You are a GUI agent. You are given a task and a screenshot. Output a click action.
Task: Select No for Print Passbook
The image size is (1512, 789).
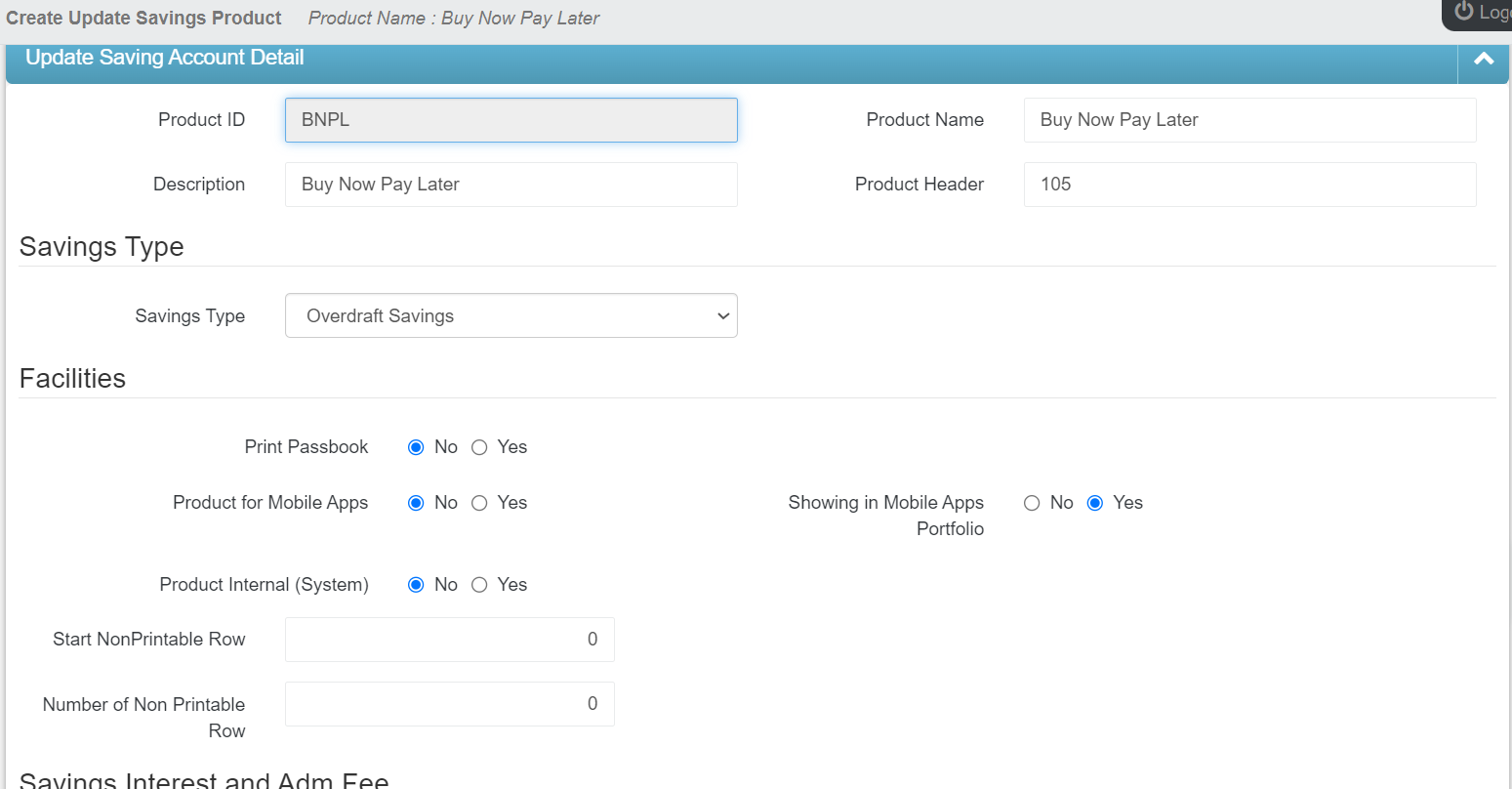pyautogui.click(x=416, y=447)
